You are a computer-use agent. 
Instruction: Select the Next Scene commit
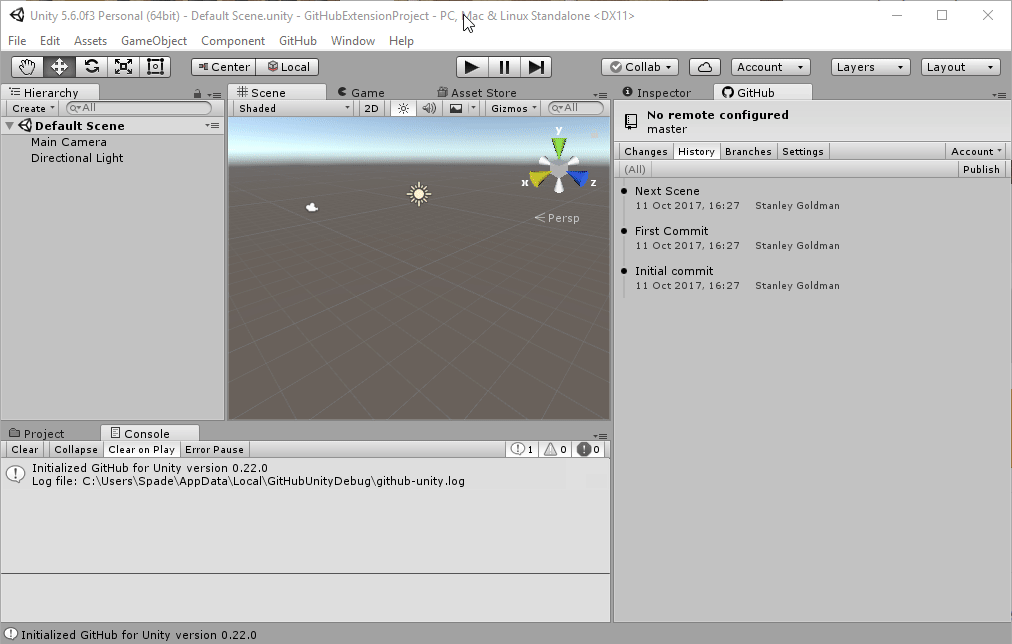813,198
